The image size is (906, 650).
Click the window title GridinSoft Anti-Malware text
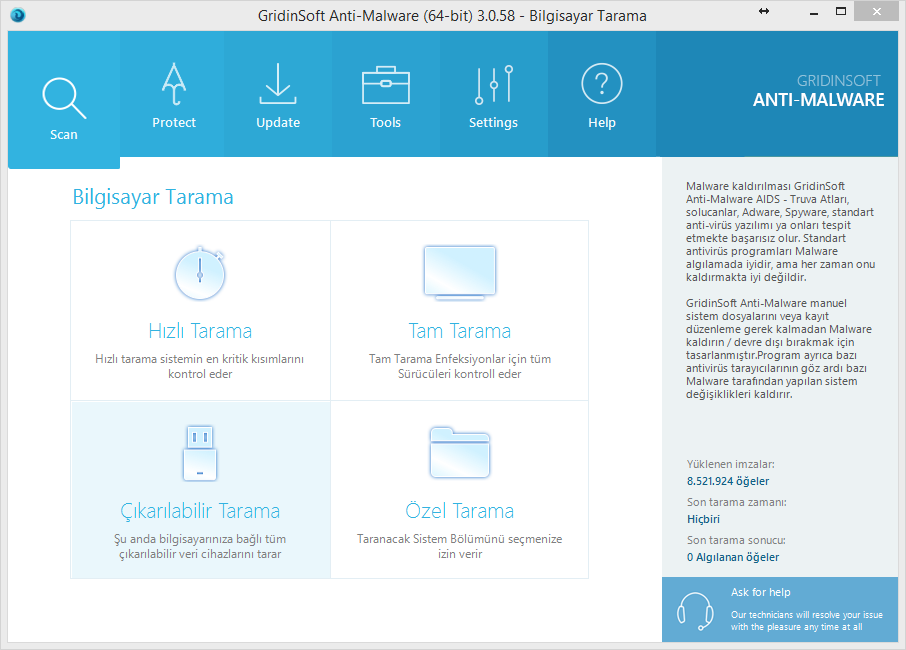pos(452,16)
